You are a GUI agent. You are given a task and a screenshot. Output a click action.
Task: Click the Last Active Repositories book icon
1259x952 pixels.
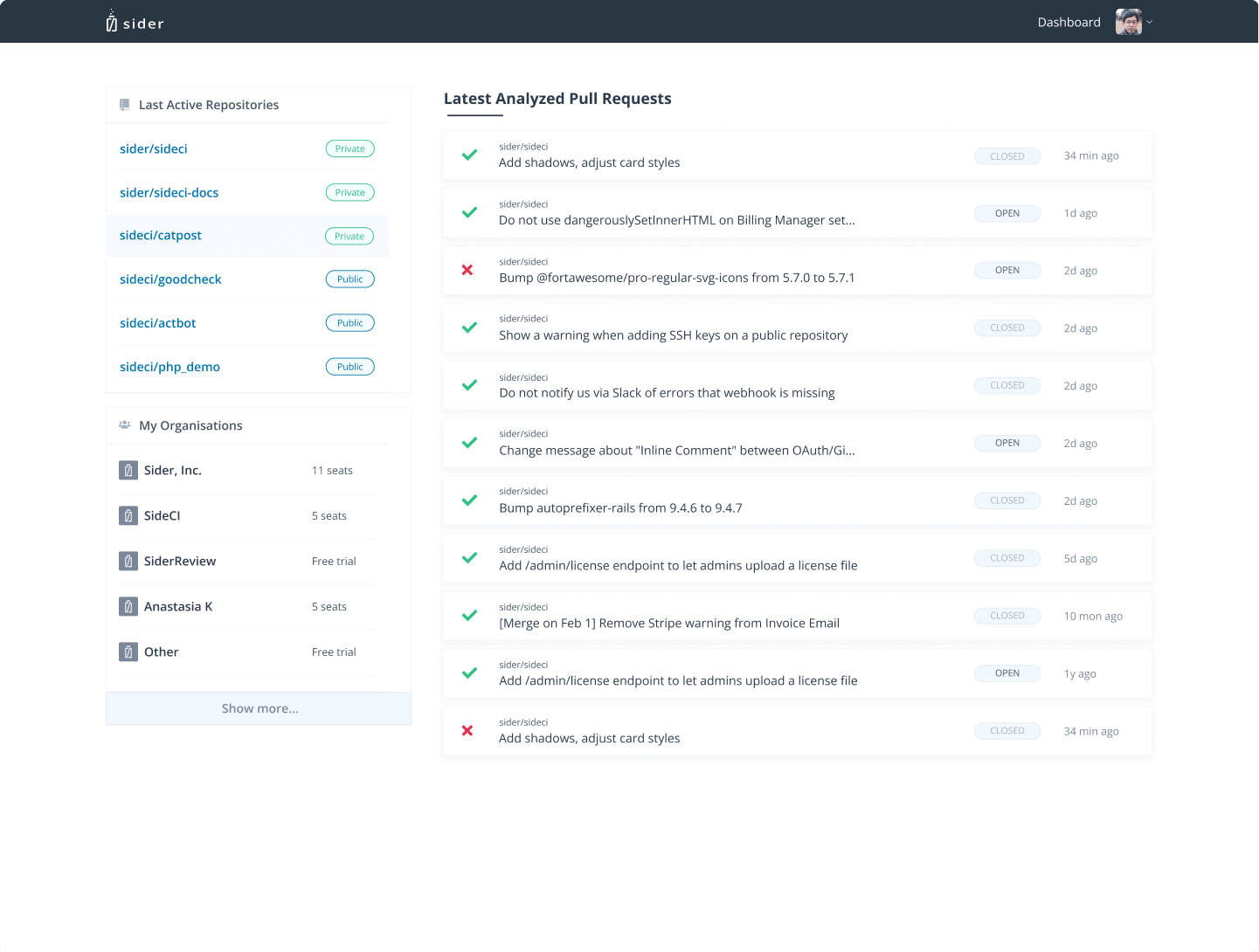[x=125, y=105]
